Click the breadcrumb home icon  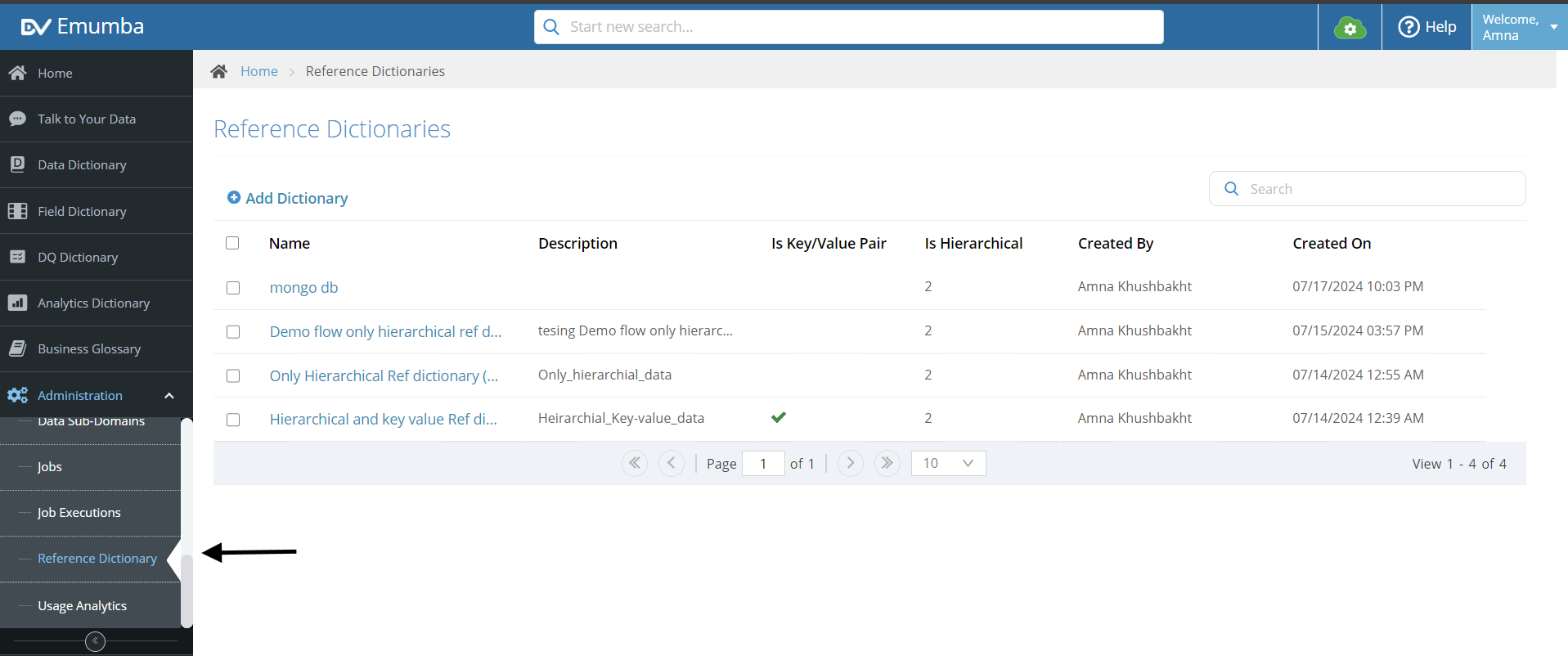[x=218, y=71]
